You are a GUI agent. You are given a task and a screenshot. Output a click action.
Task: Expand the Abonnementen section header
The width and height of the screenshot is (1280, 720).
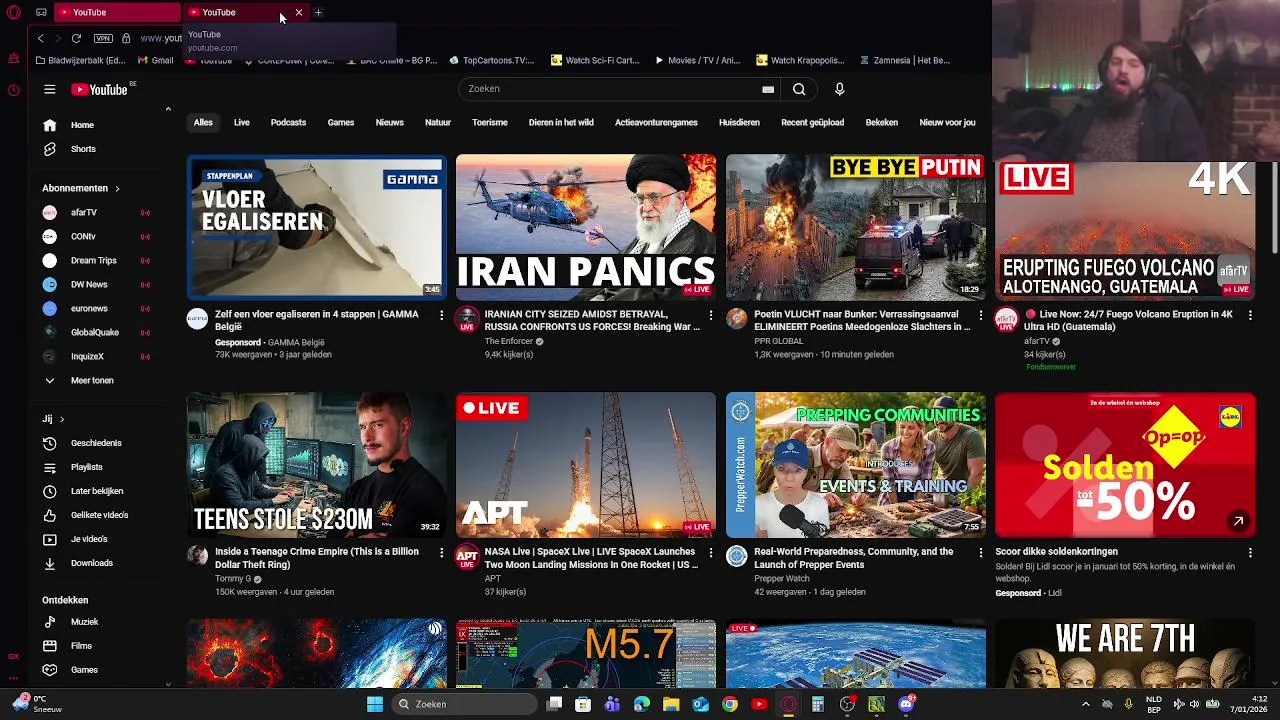coord(81,188)
